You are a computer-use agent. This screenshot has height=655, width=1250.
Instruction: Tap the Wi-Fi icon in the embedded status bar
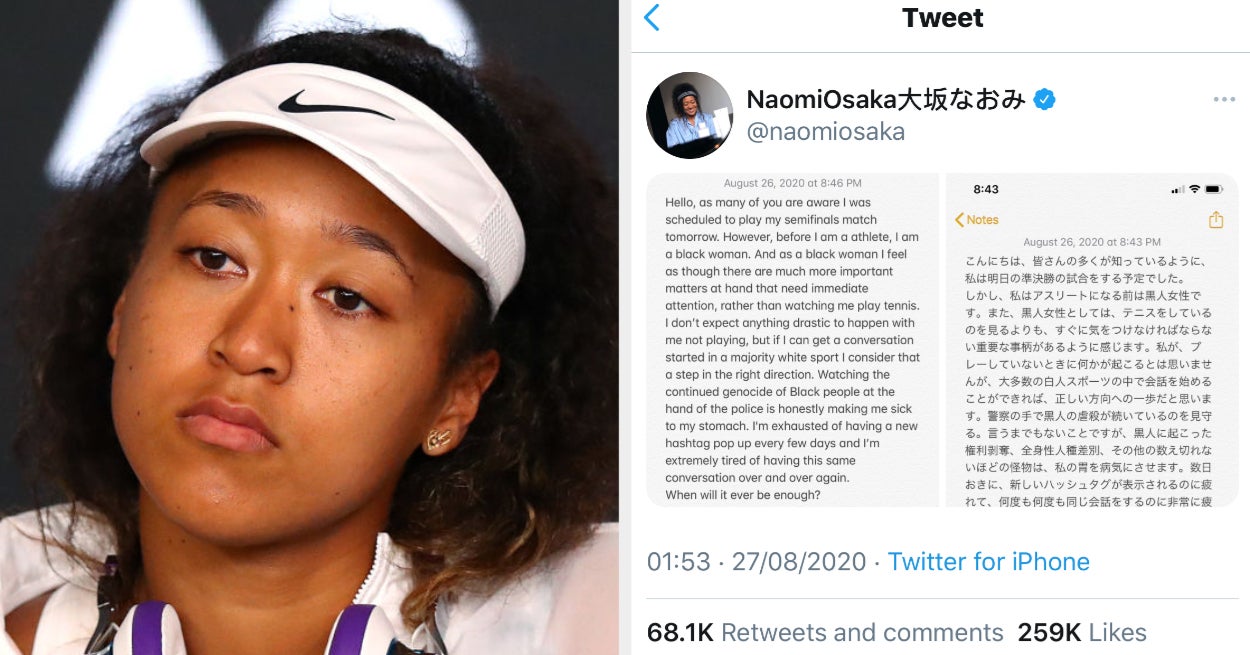pyautogui.click(x=1194, y=189)
